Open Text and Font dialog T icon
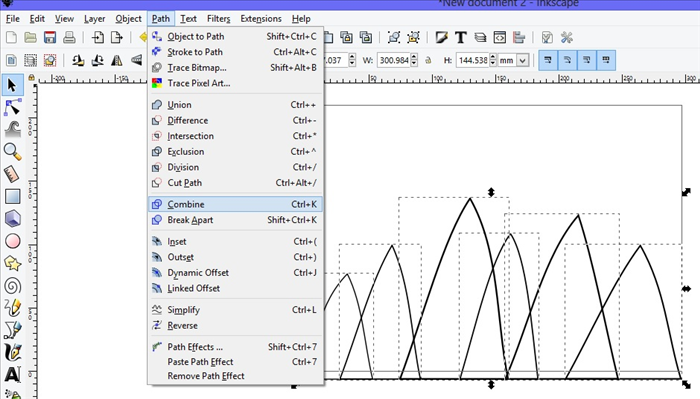The width and height of the screenshot is (700, 399). click(461, 37)
